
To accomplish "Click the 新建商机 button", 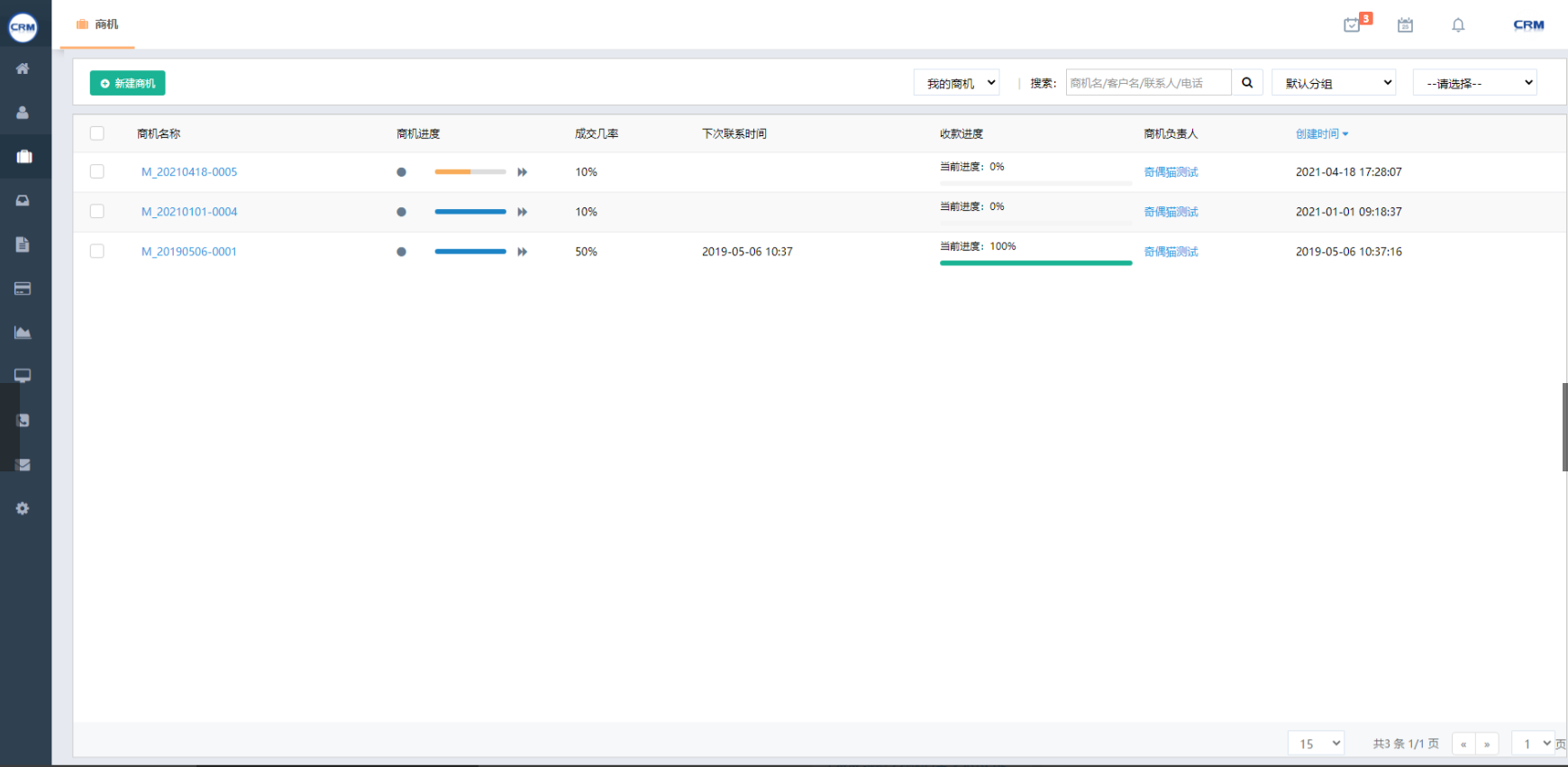I will (x=127, y=83).
